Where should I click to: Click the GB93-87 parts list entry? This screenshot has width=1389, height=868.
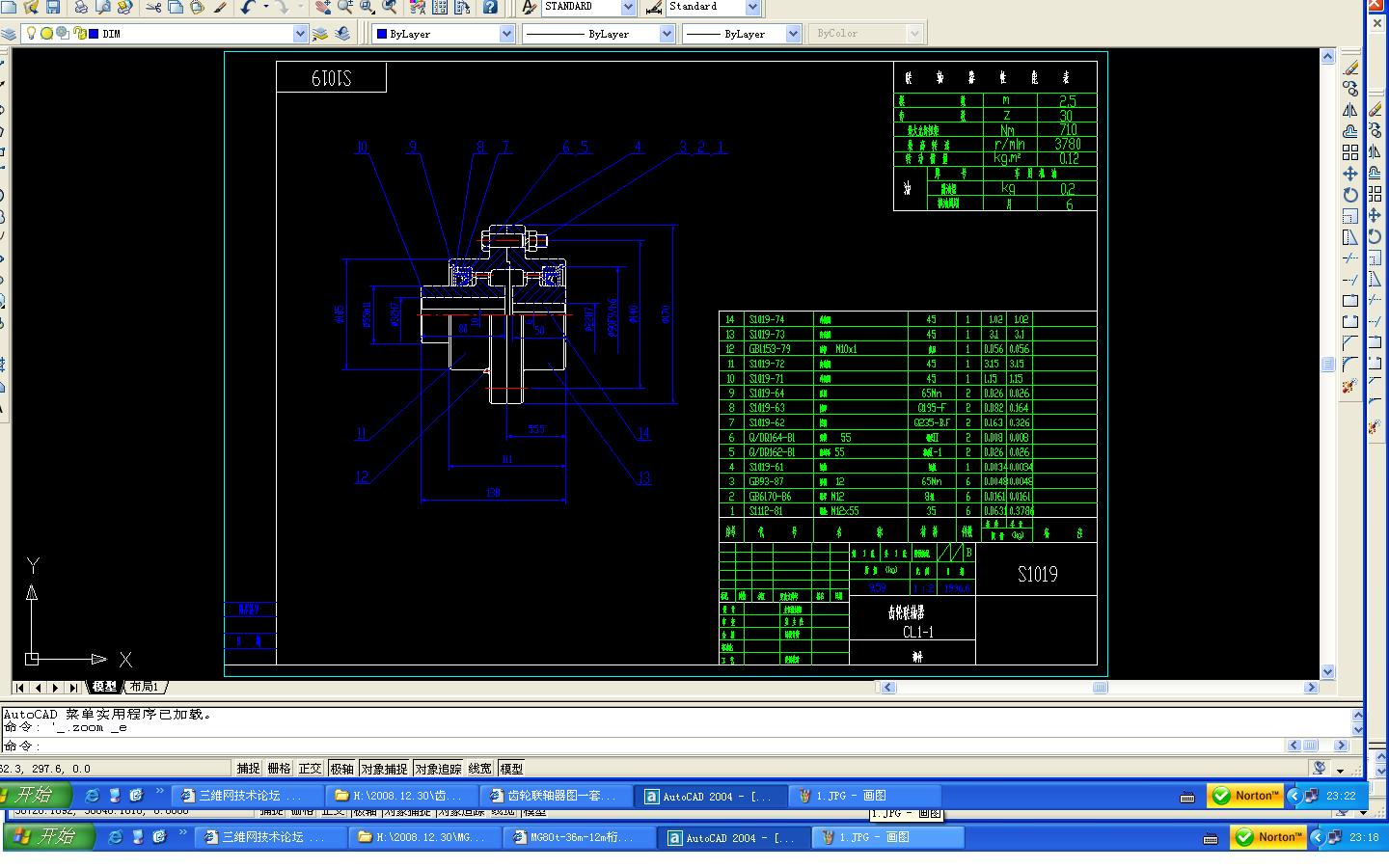(x=767, y=481)
